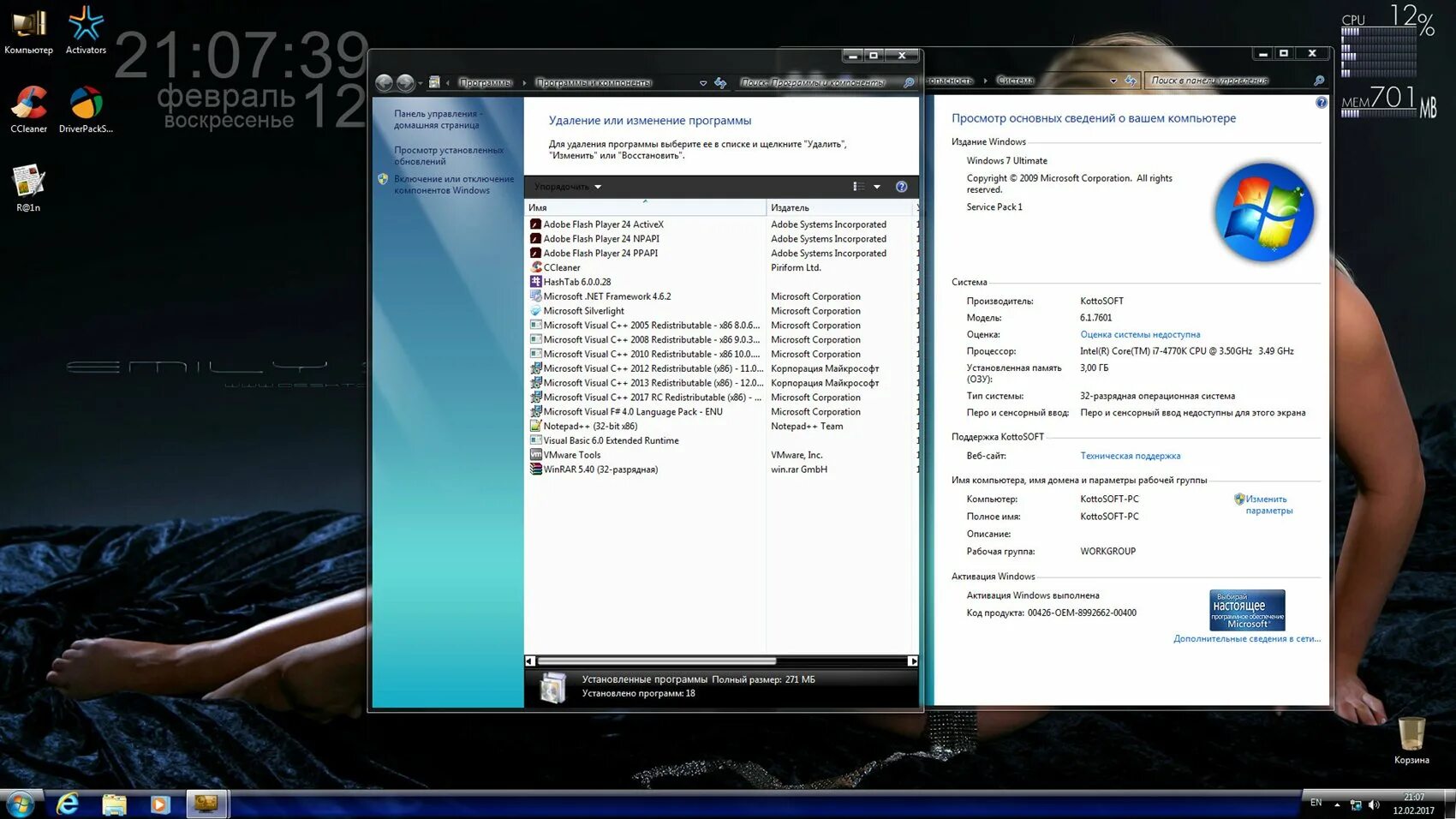Open address dropdown in System window
Viewport: 1456px width, 819px height.
[1113, 81]
